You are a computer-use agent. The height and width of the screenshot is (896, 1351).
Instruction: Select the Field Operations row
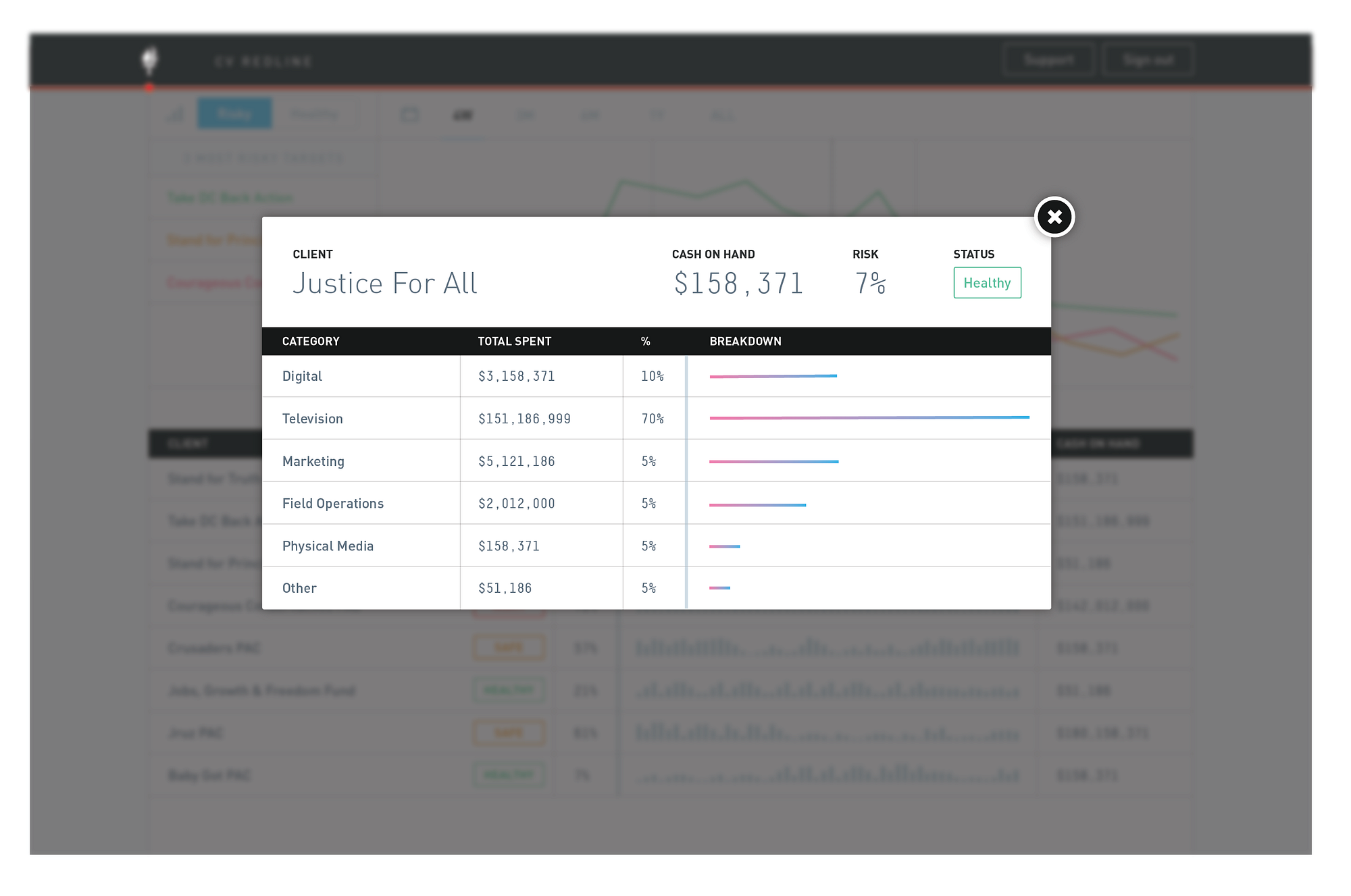coord(333,504)
